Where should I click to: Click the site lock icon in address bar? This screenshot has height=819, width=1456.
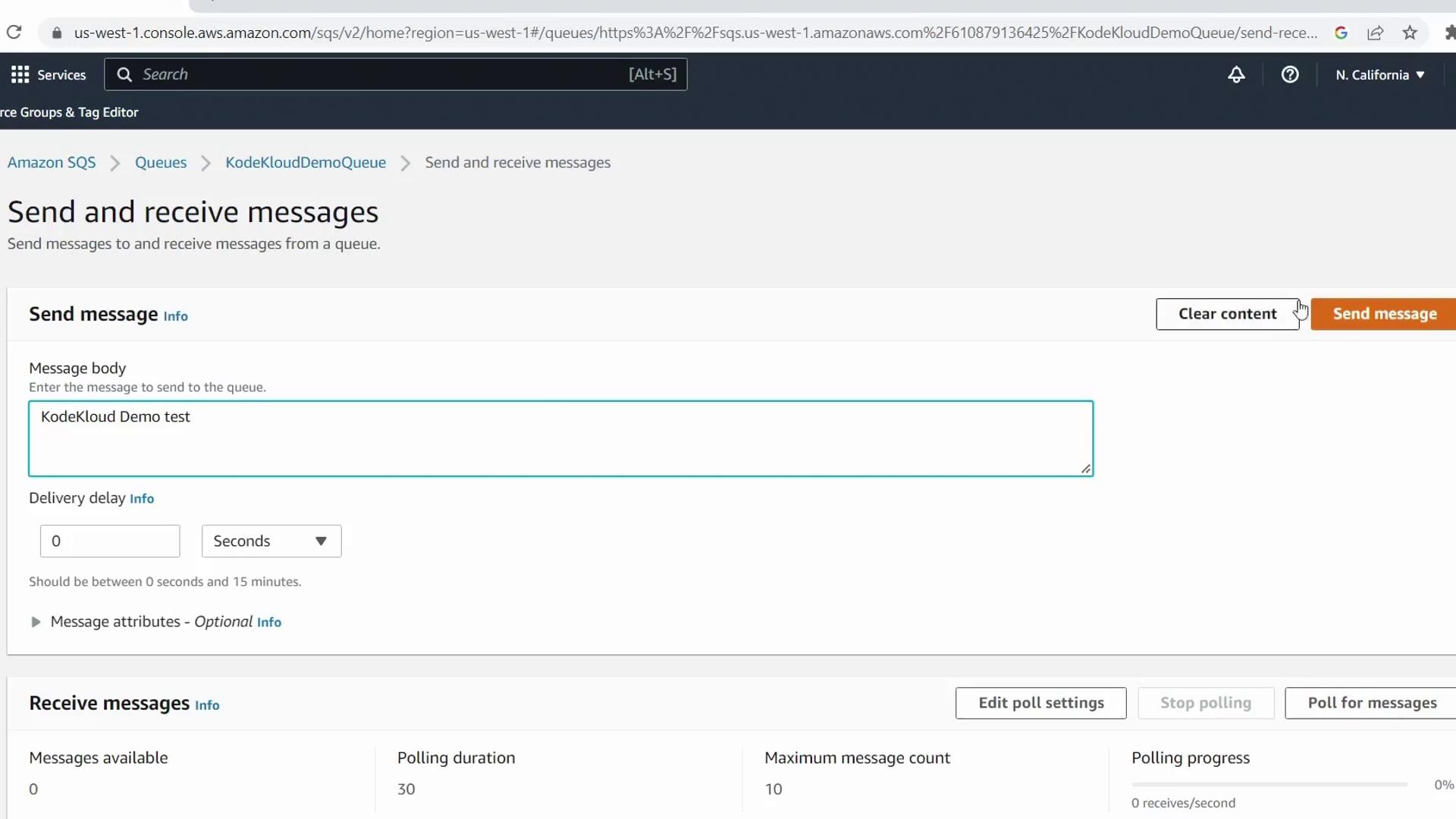pyautogui.click(x=56, y=33)
